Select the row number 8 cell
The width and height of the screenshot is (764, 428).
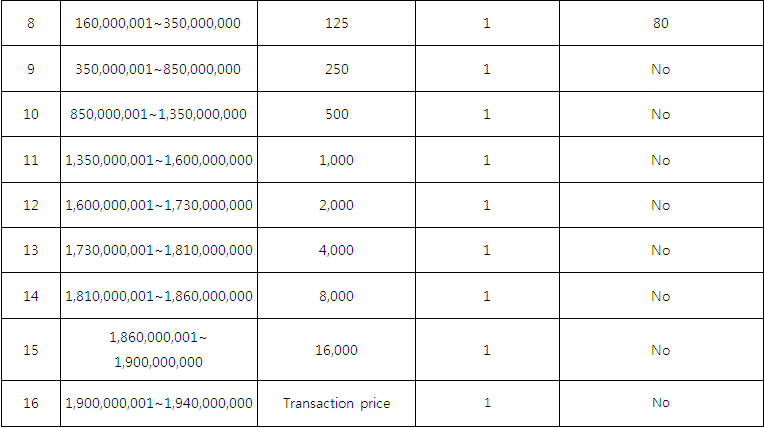tap(31, 23)
